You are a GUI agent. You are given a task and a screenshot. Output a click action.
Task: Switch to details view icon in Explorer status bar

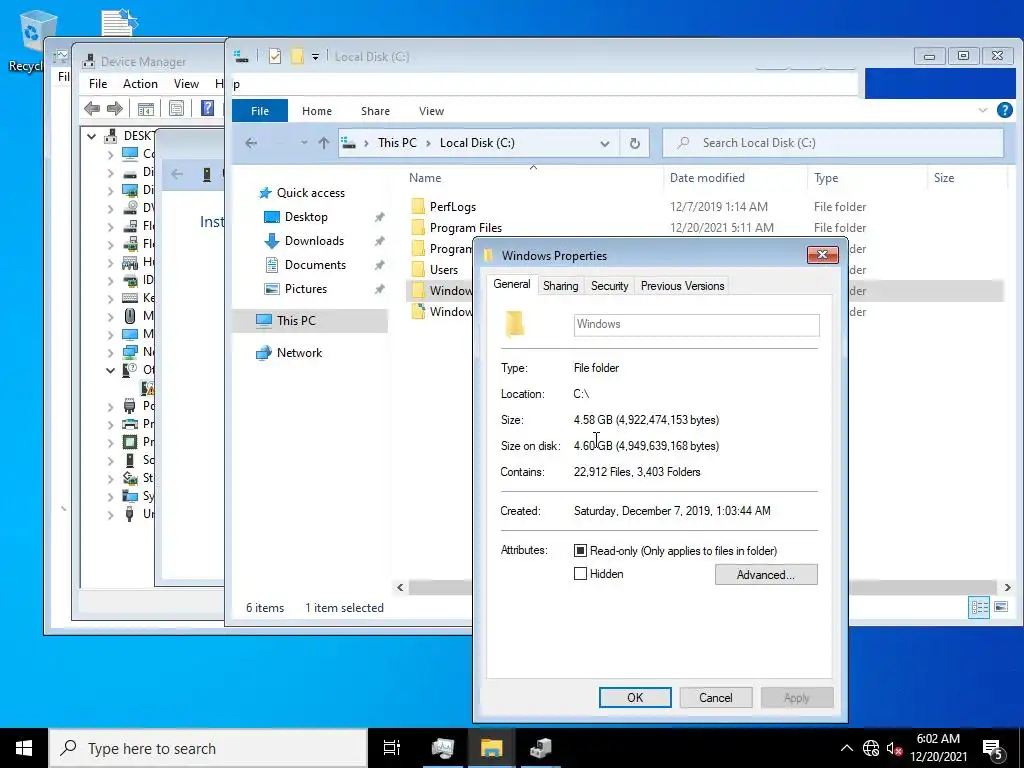[x=979, y=607]
